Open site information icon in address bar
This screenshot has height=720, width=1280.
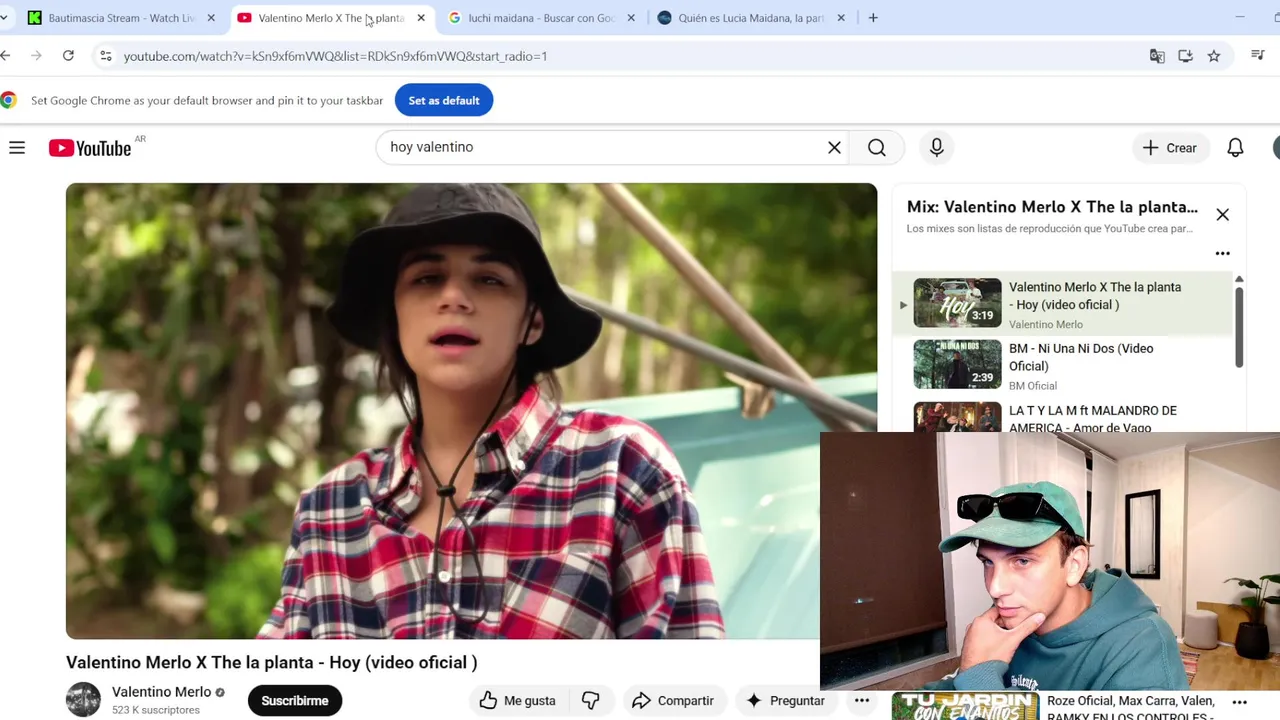[x=106, y=56]
